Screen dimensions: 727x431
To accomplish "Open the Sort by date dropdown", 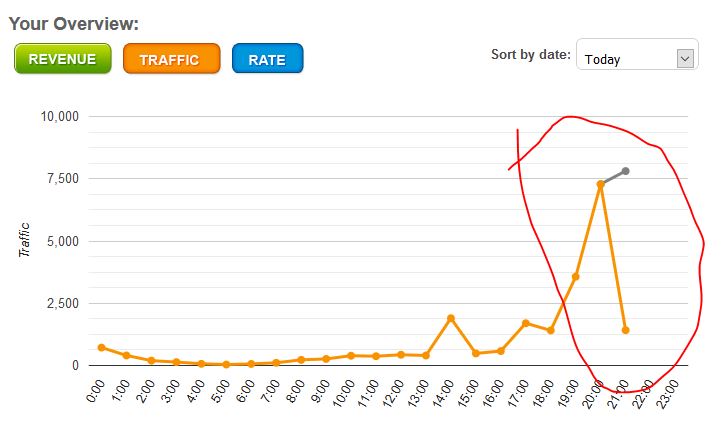I will pyautogui.click(x=637, y=58).
